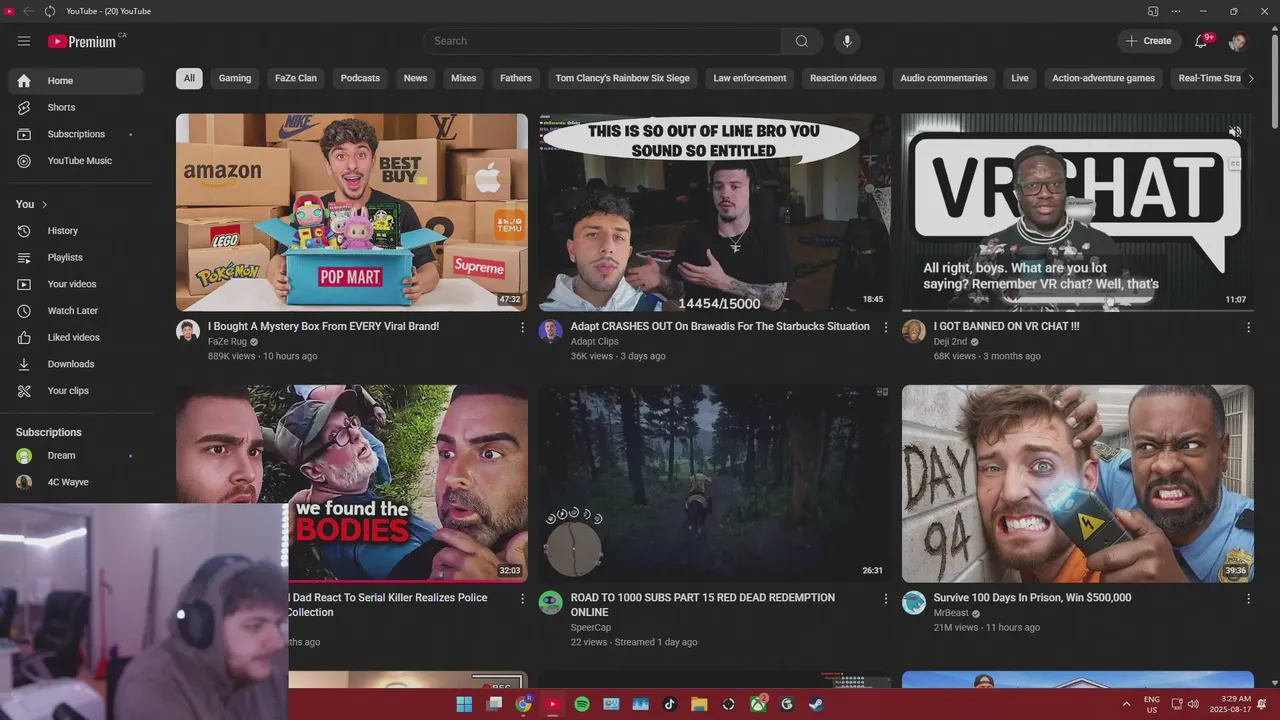Open the Adapt Clips channel avatar

point(550,331)
